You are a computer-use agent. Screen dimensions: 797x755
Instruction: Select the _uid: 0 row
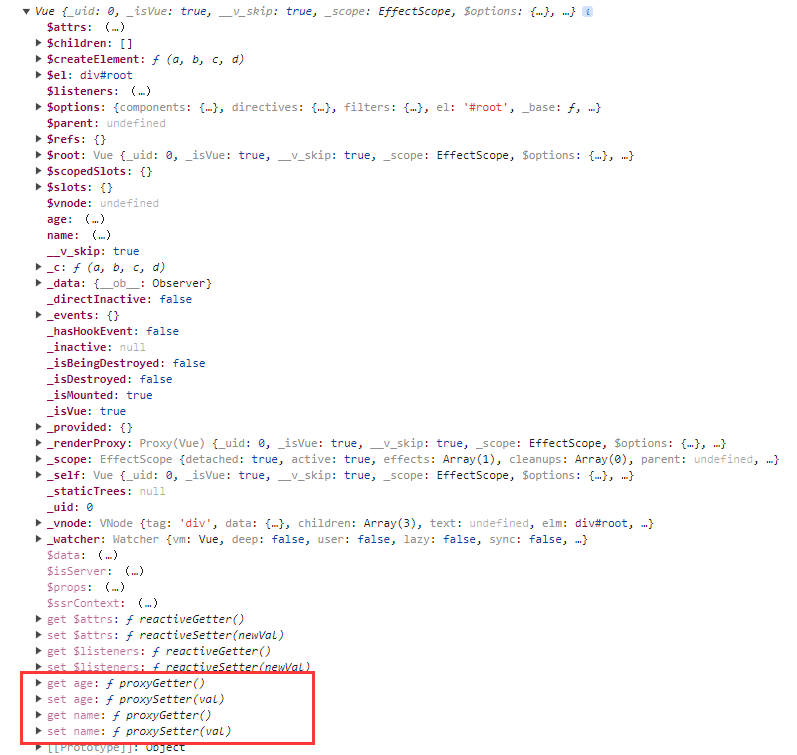click(70, 507)
